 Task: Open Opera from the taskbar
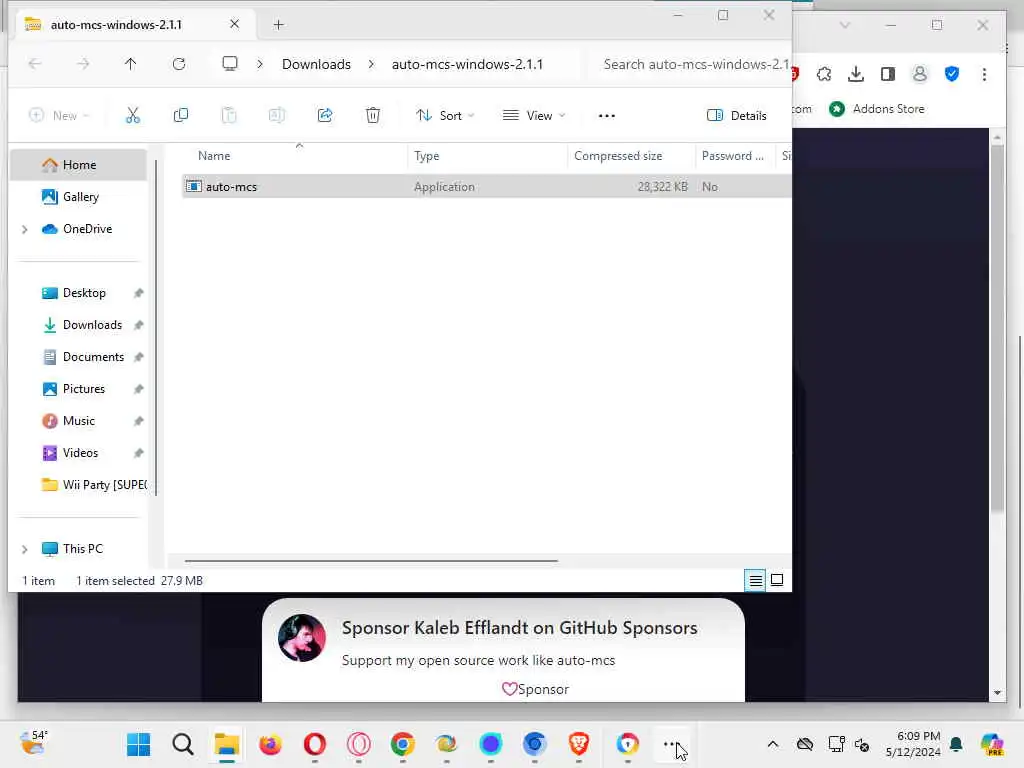[x=315, y=744]
